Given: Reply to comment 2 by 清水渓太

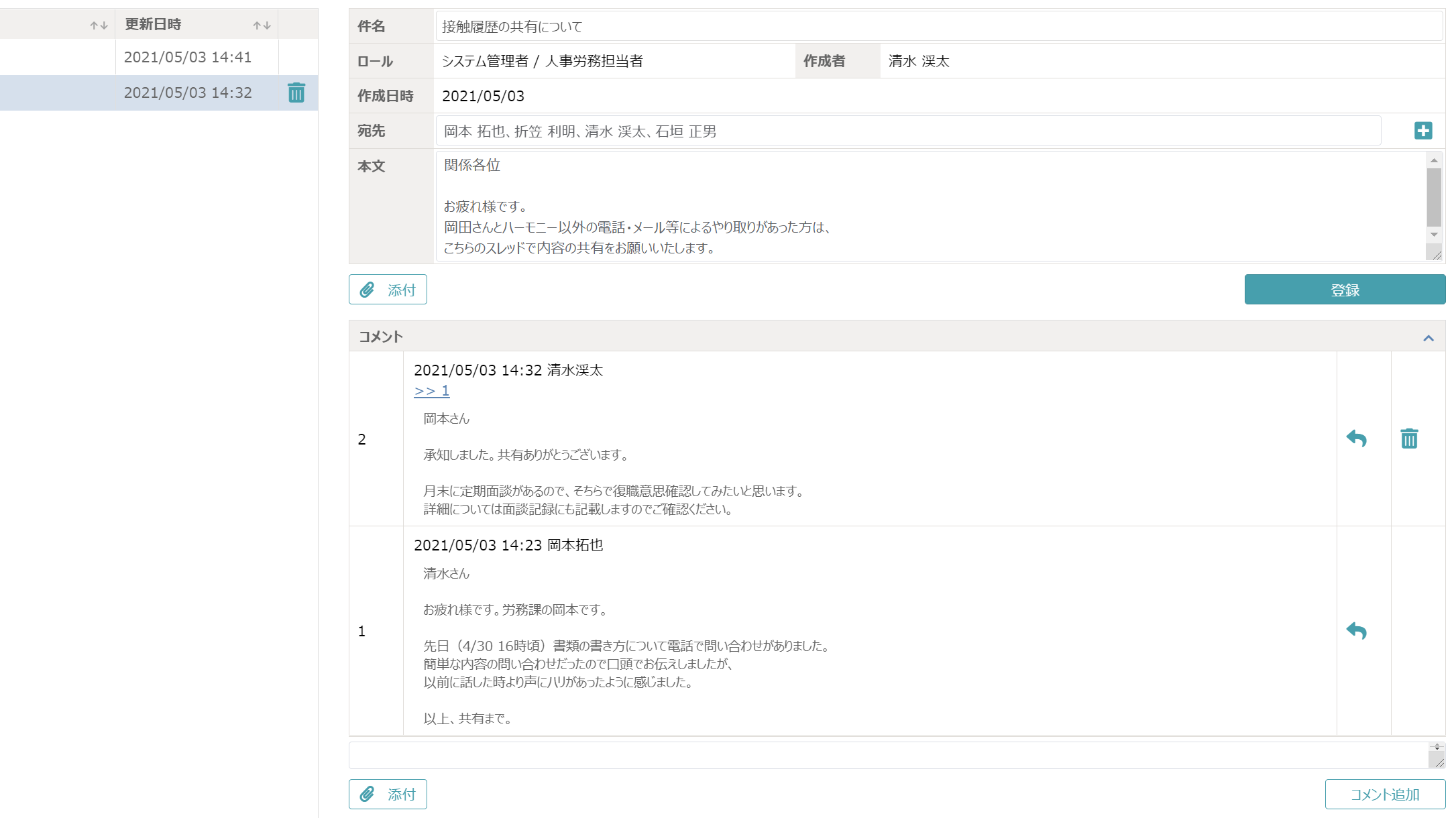Looking at the screenshot, I should point(1356,439).
